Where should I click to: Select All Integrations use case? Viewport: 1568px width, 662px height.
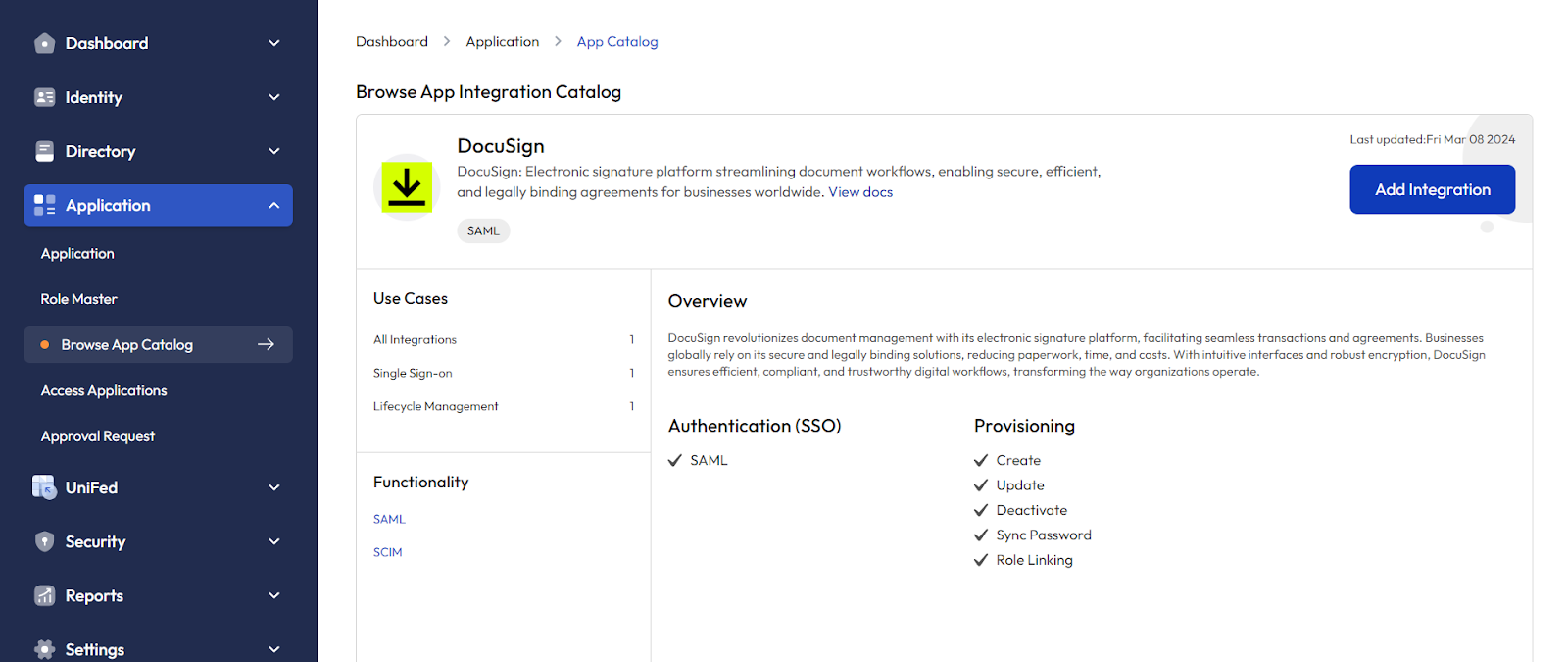pyautogui.click(x=504, y=339)
